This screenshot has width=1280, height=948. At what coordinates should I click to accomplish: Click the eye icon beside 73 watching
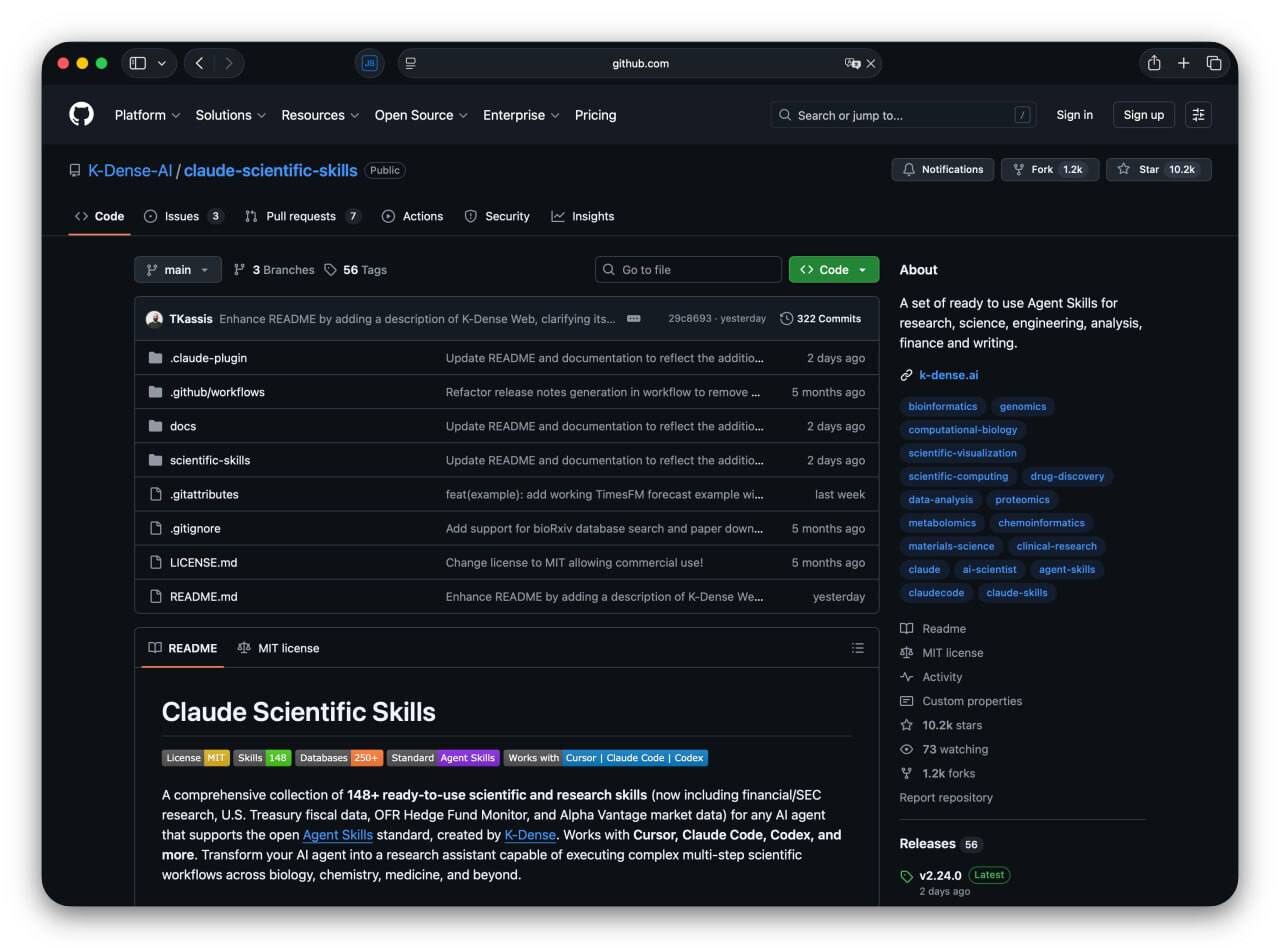(907, 748)
